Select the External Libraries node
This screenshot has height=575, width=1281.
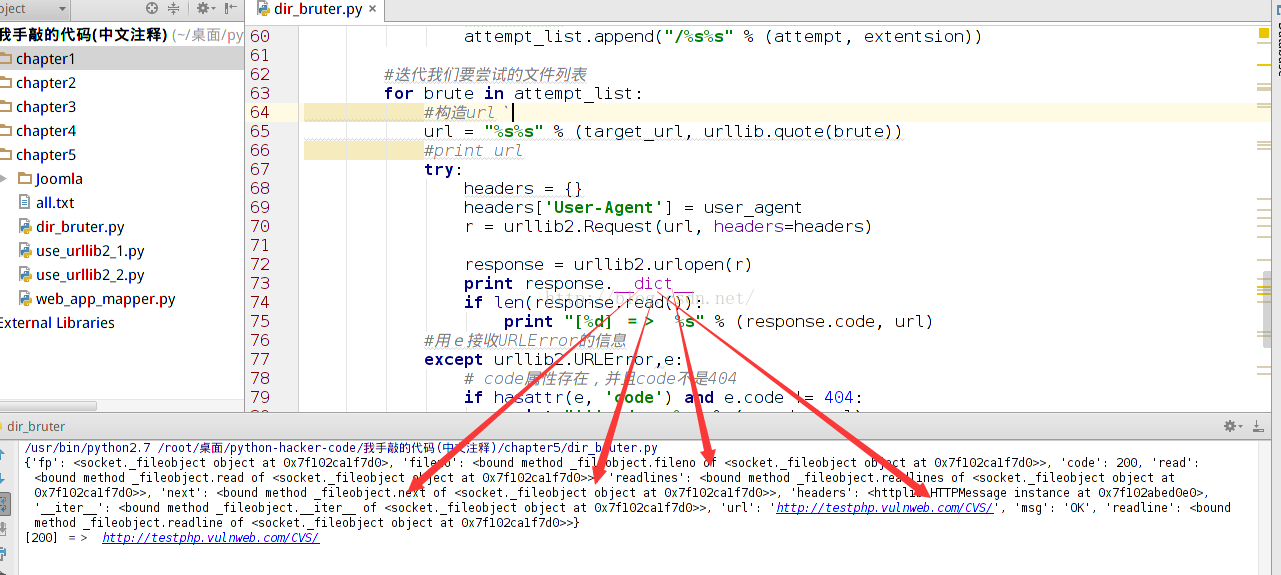[57, 323]
